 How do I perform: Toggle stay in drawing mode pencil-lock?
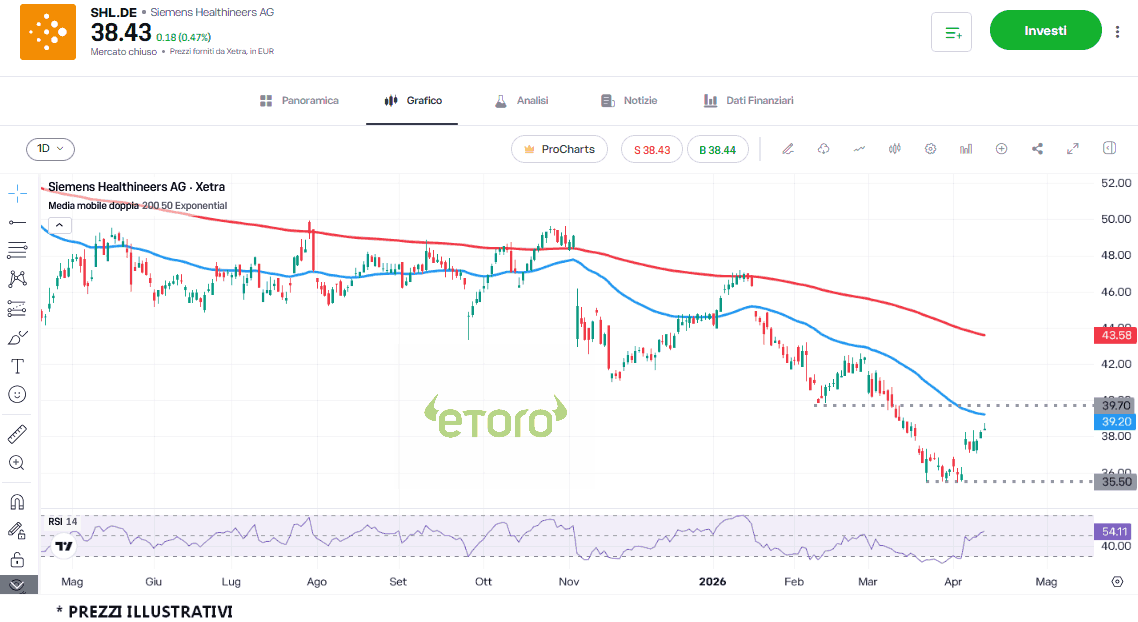[x=17, y=530]
